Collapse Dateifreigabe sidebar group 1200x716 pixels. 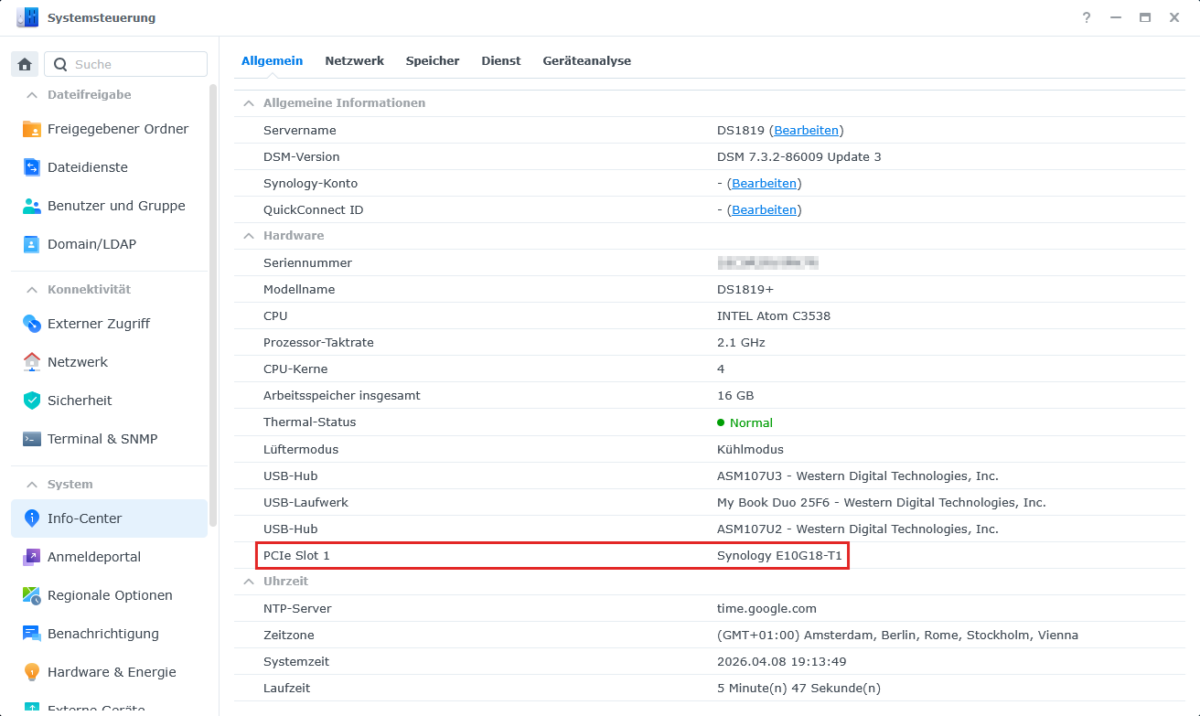tap(31, 95)
